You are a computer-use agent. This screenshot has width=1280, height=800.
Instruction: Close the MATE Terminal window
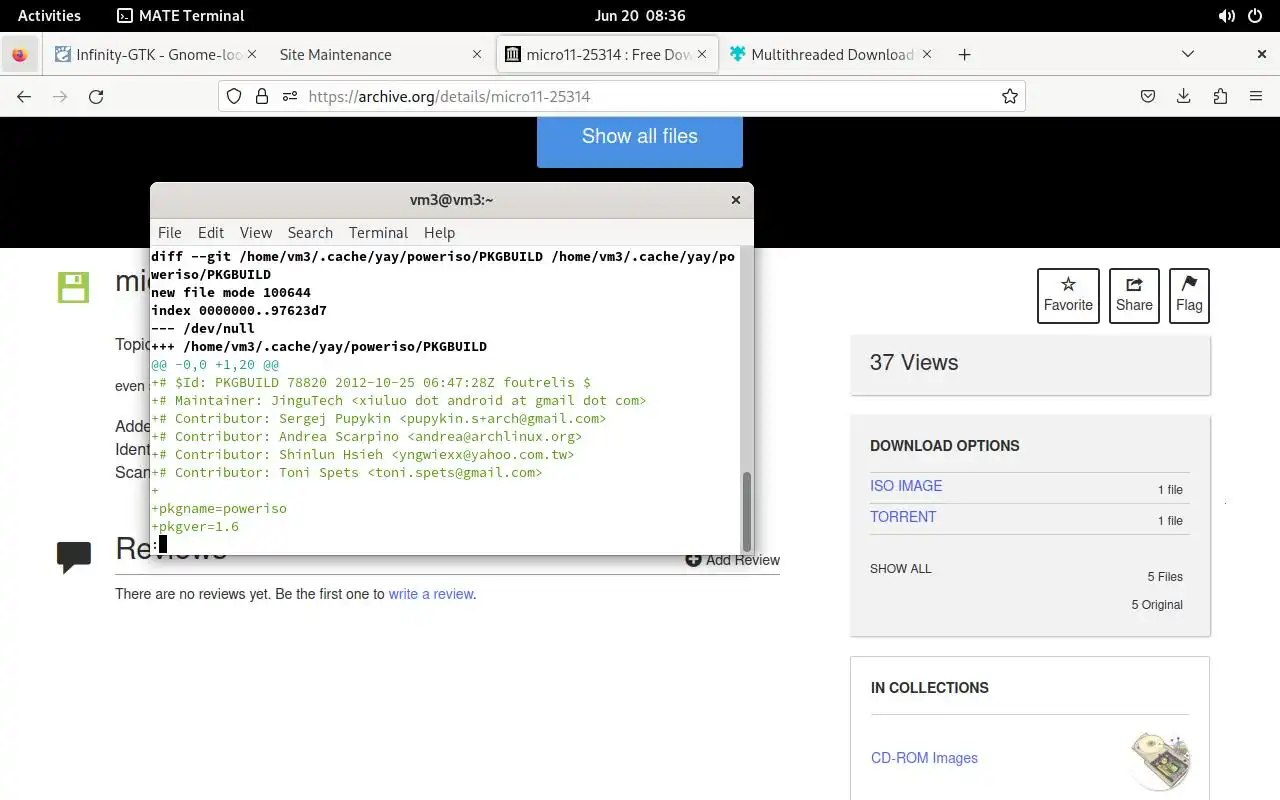point(736,200)
